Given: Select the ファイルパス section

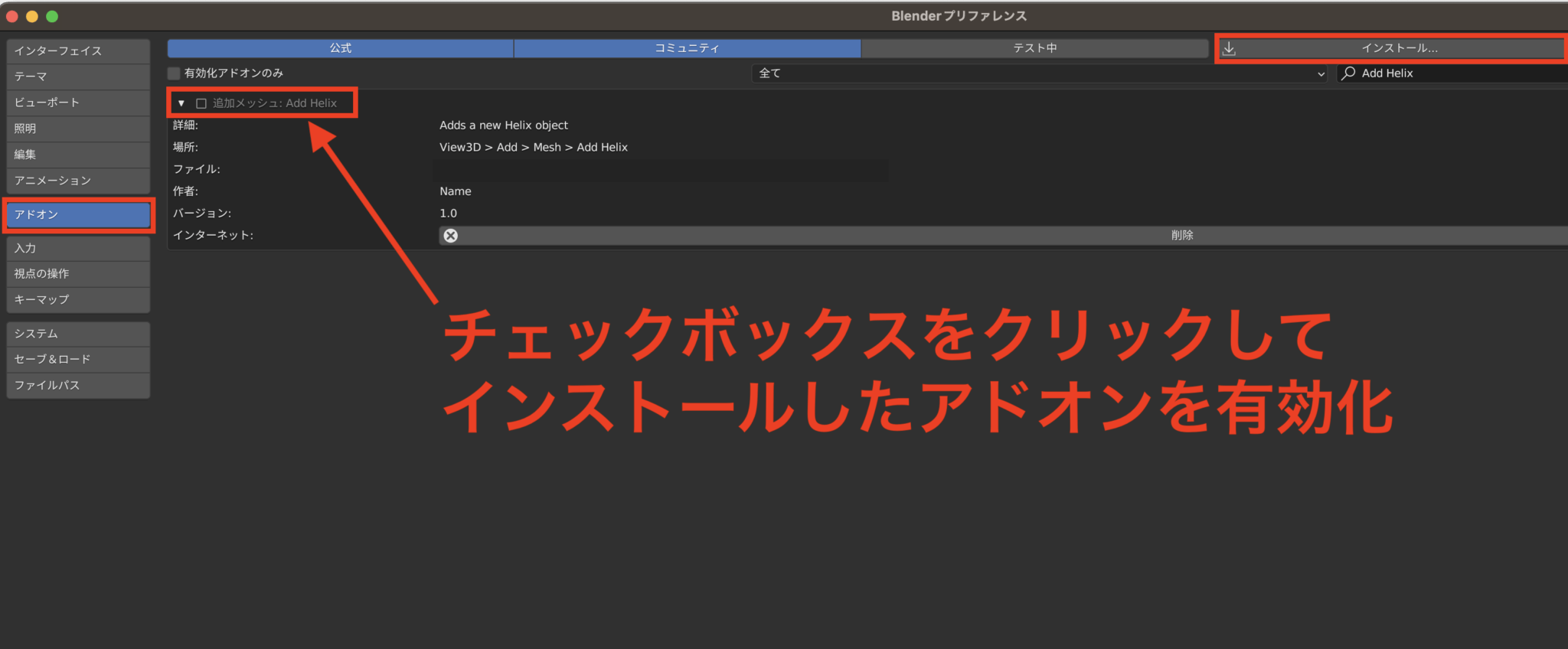Looking at the screenshot, I should coord(78,386).
